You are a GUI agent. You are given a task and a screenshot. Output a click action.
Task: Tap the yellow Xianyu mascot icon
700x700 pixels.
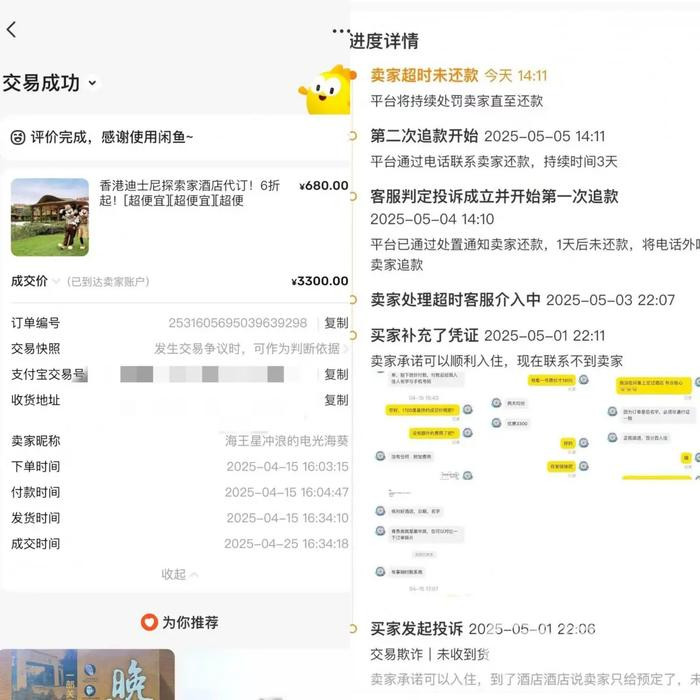(327, 90)
